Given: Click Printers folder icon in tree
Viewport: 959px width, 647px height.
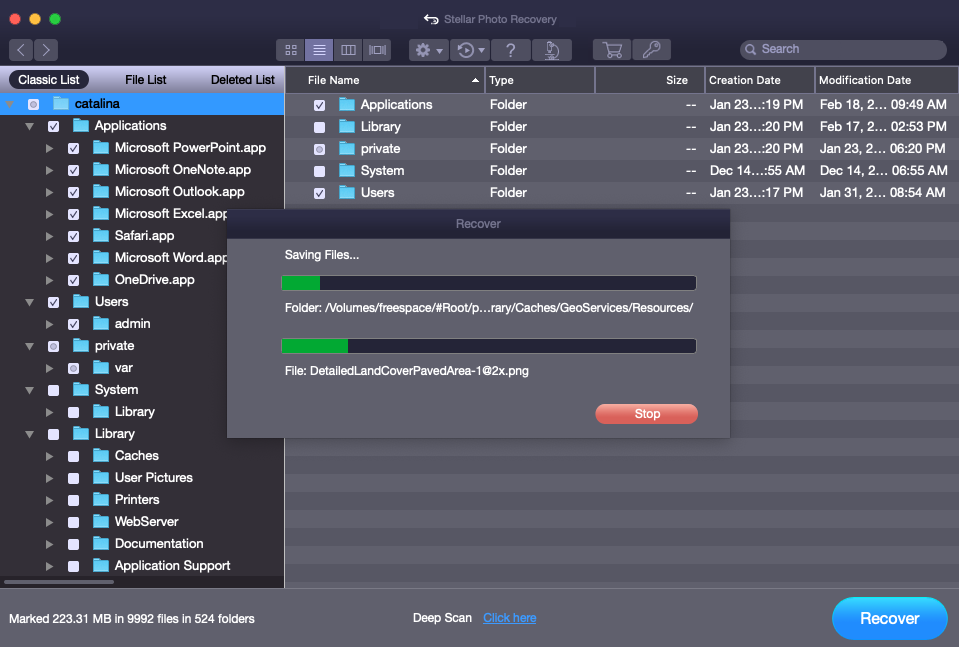Looking at the screenshot, I should [101, 500].
